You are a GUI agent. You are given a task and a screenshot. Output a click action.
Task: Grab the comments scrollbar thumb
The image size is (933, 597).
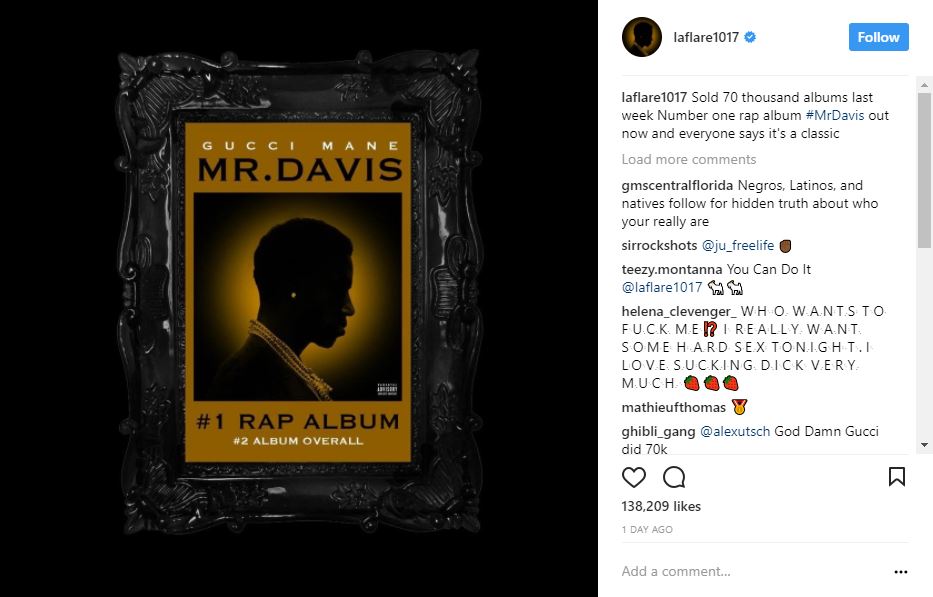tap(924, 170)
